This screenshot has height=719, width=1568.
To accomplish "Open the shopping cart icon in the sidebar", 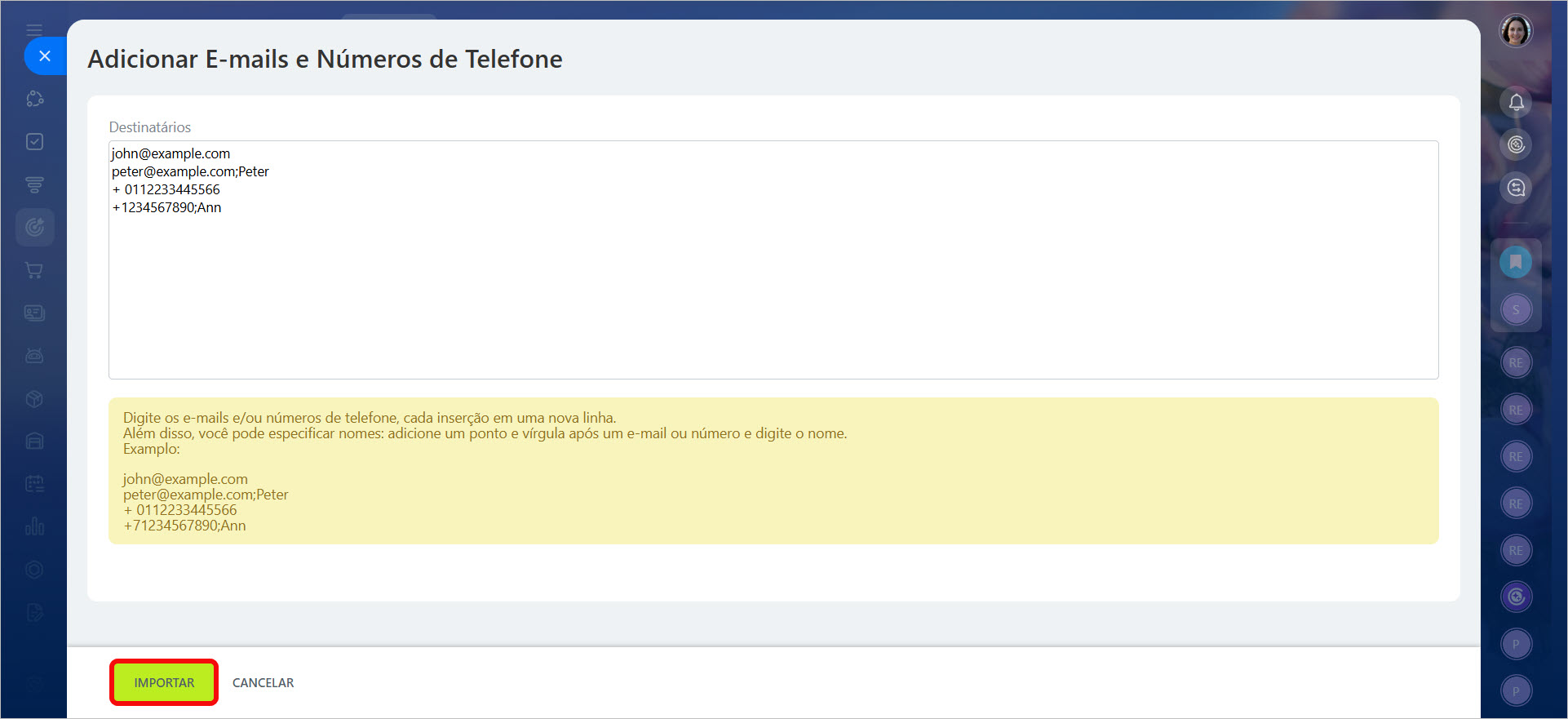I will pos(34,270).
